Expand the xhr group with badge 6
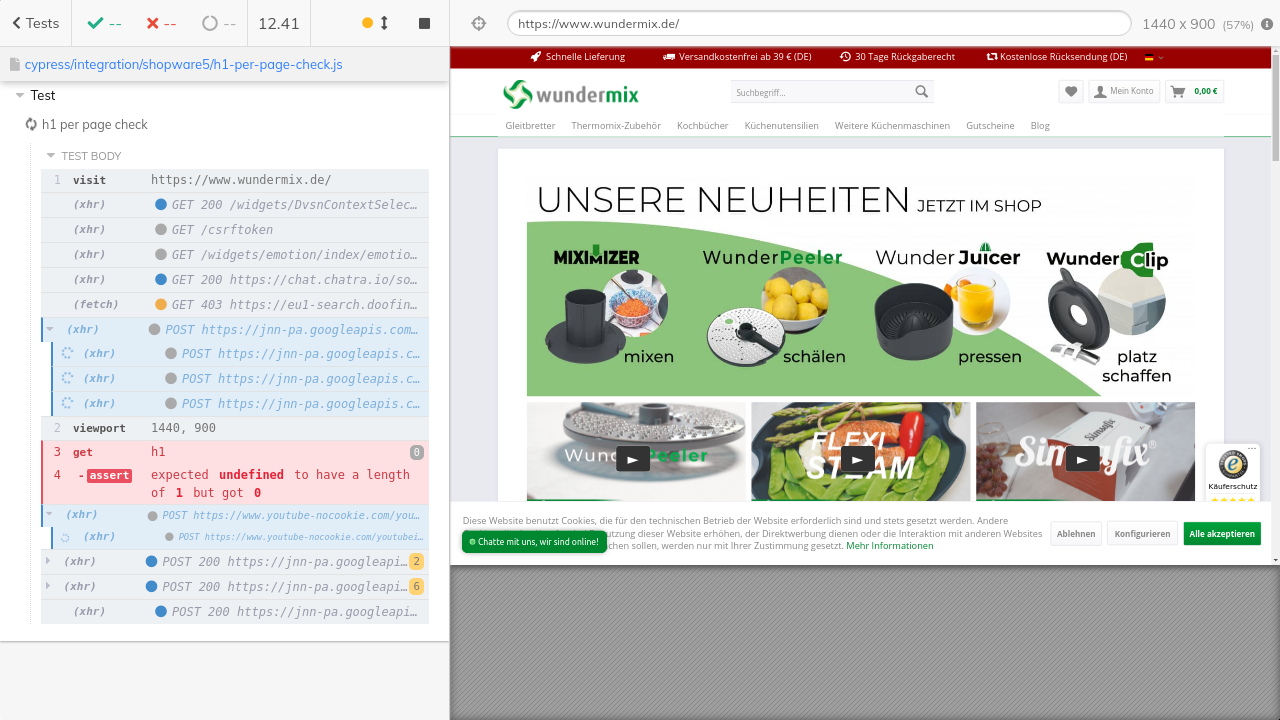The image size is (1280, 720). coord(47,587)
